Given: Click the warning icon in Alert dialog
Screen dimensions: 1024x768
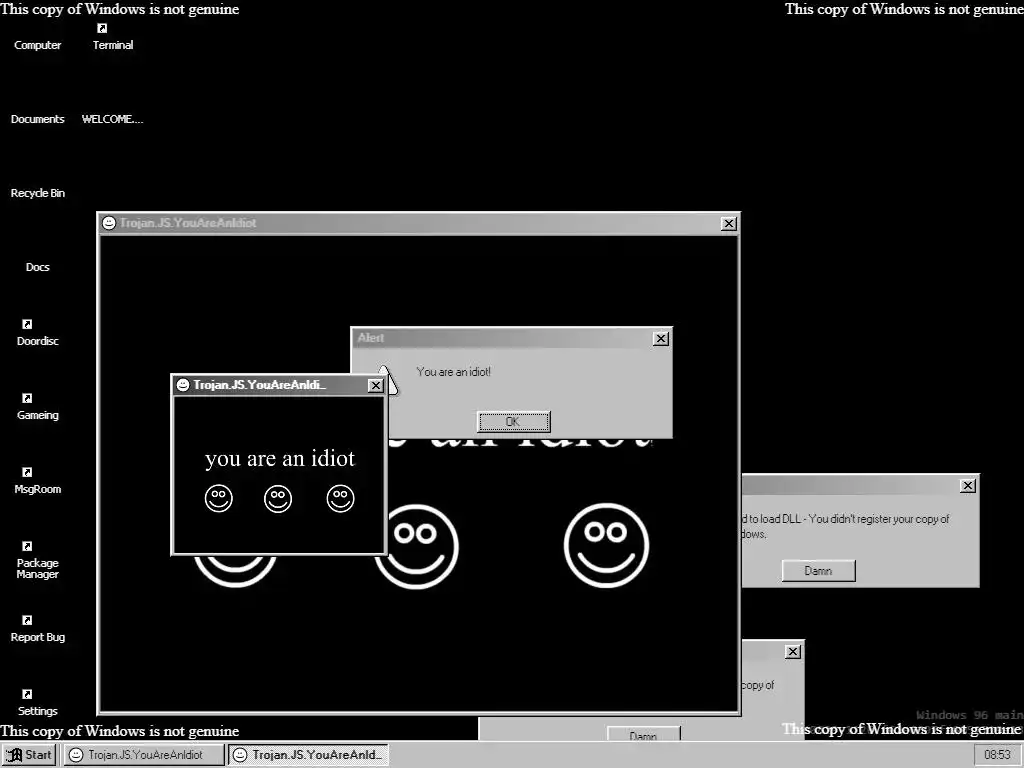Looking at the screenshot, I should (391, 380).
